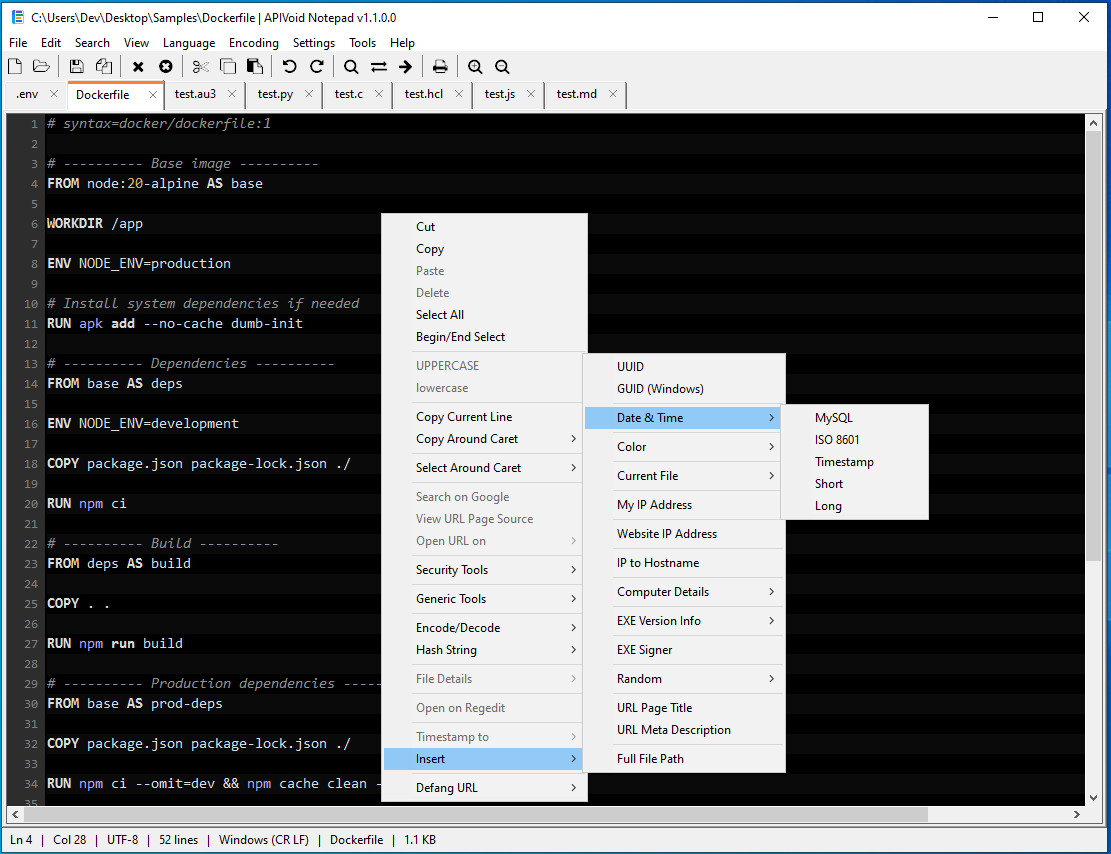Viewport: 1111px width, 854px height.
Task: Click the New file toolbar icon
Action: point(15,67)
